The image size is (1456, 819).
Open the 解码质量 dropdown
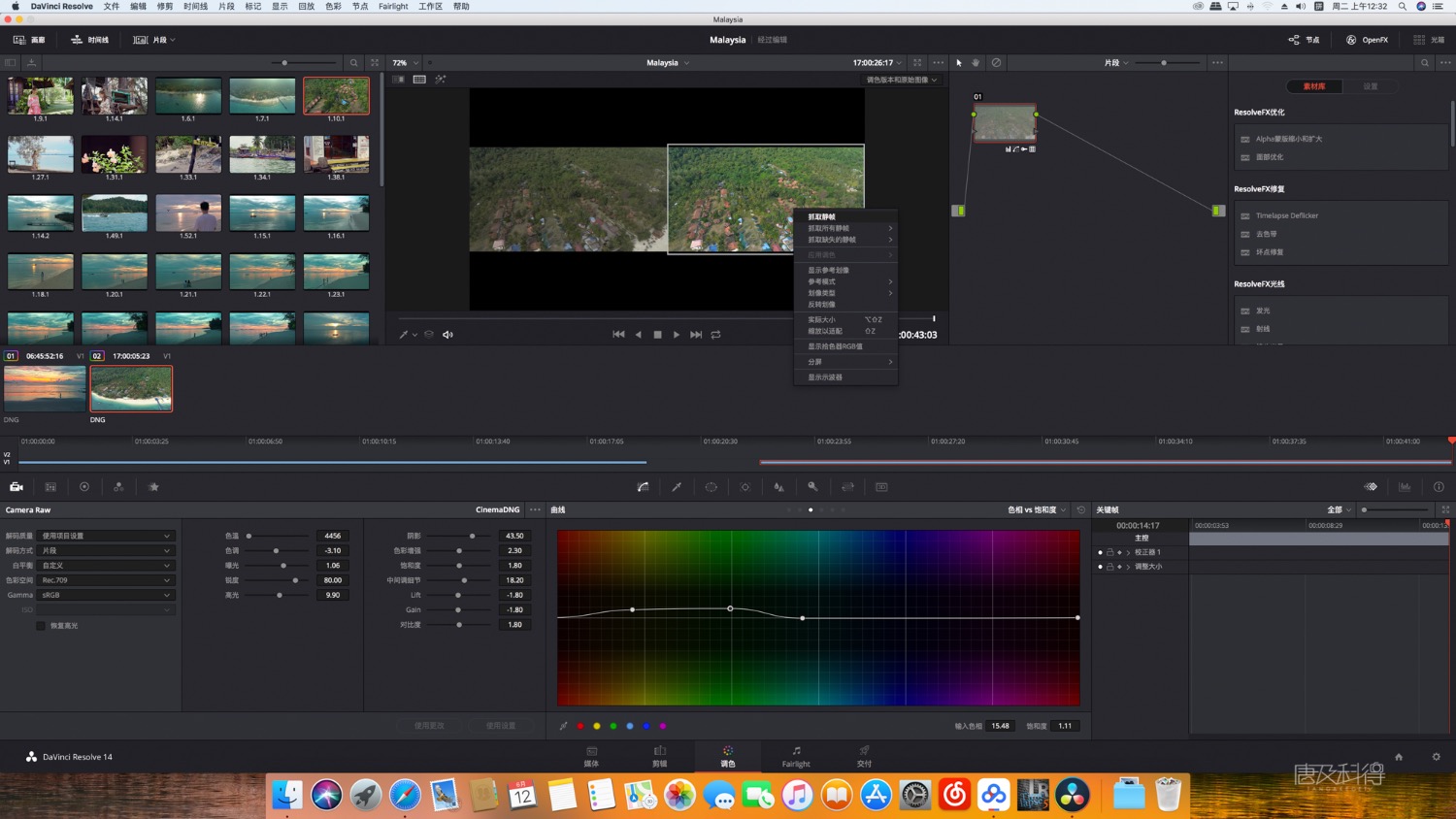click(105, 536)
